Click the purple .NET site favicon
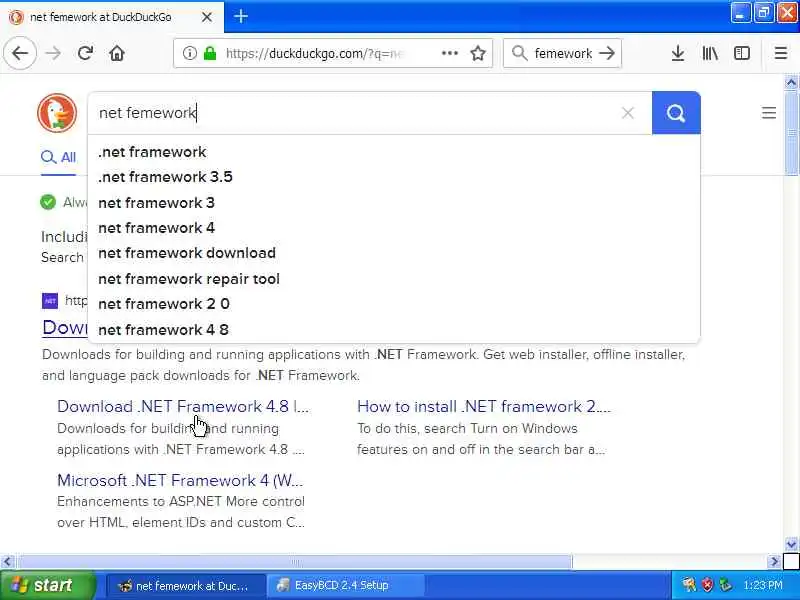The width and height of the screenshot is (800, 600). (50, 301)
